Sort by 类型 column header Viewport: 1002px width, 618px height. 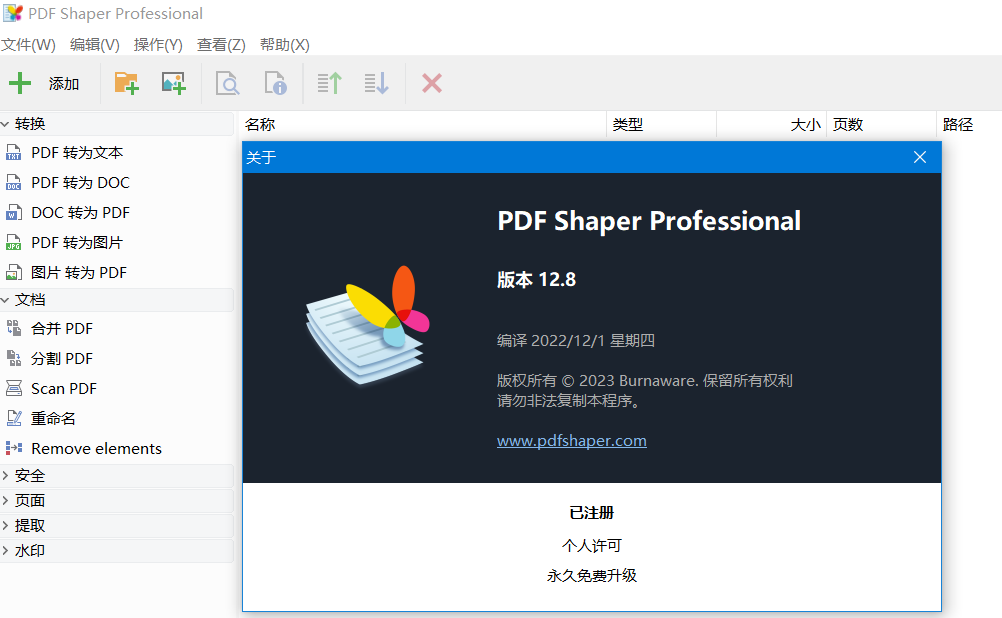point(661,125)
